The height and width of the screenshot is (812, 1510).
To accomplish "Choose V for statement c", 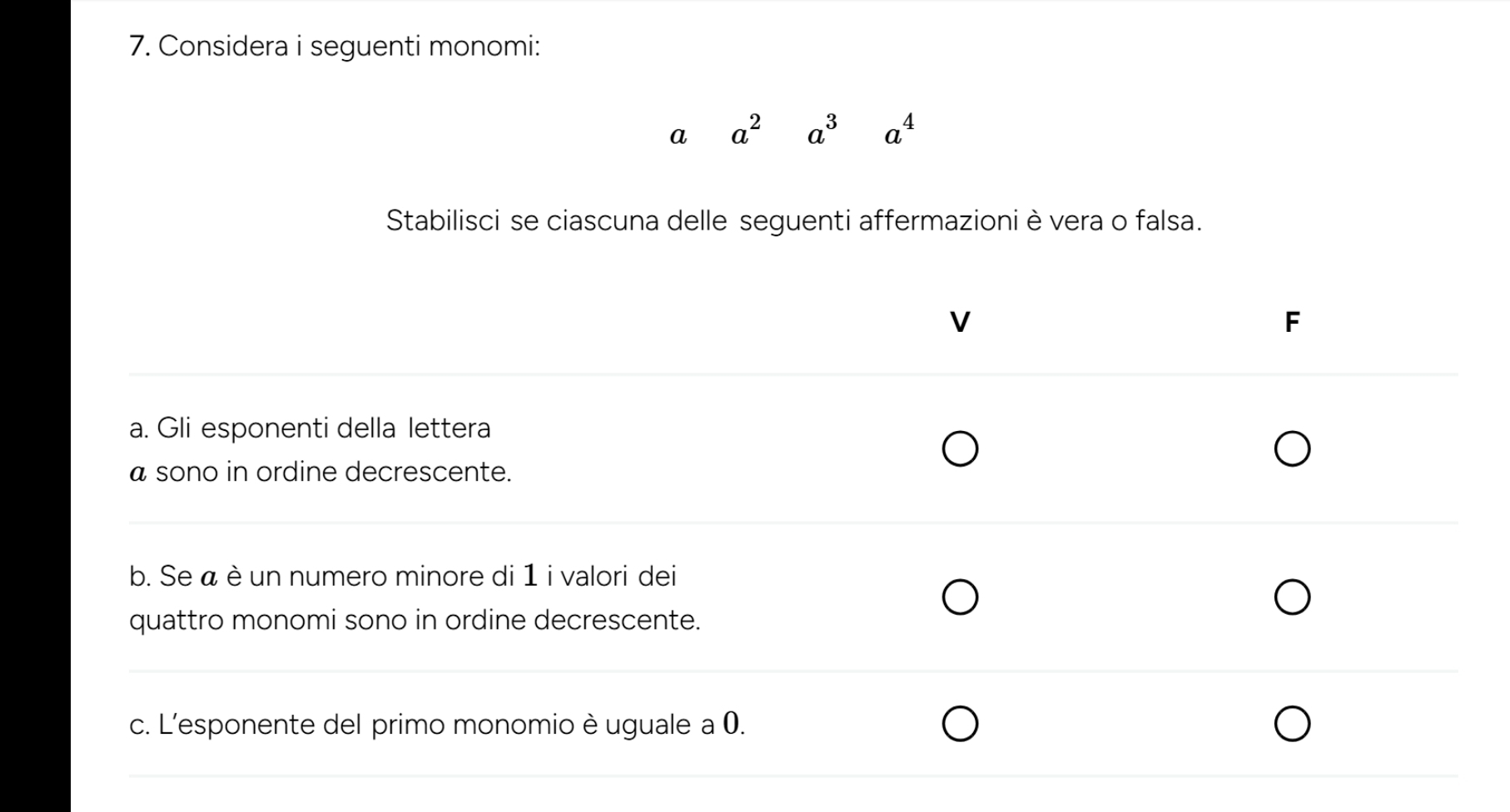I will [960, 725].
